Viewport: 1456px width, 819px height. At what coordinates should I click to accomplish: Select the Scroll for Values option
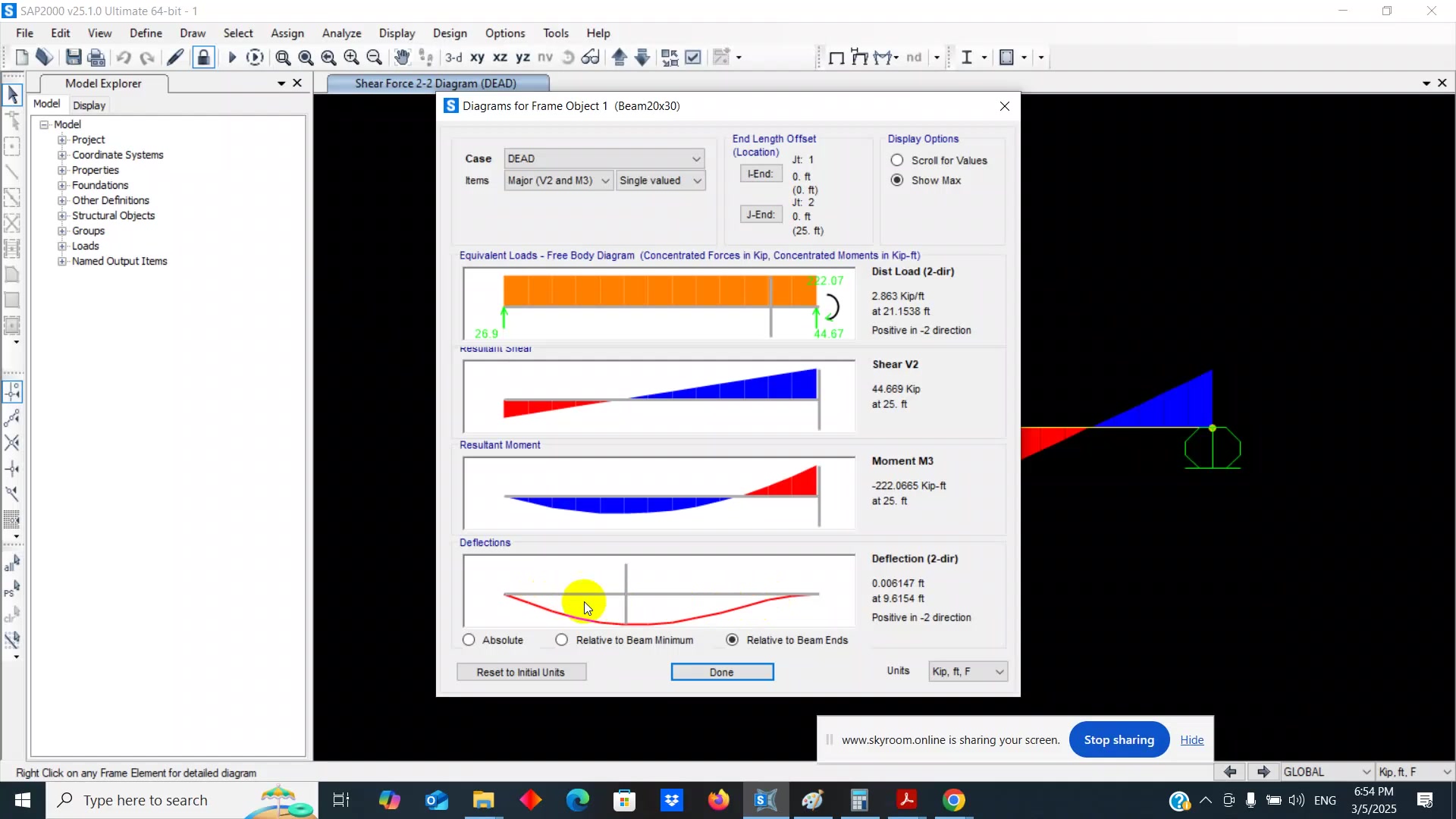[x=897, y=160]
